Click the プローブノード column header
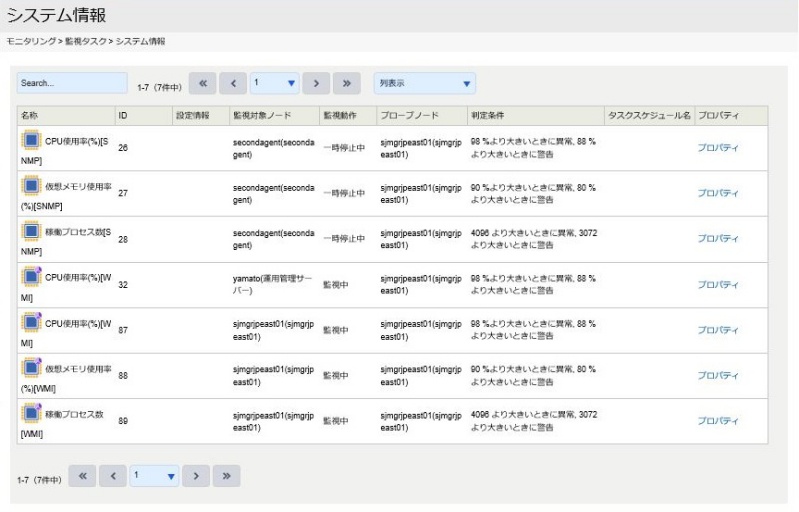This screenshot has height=512, width=799. [422, 116]
